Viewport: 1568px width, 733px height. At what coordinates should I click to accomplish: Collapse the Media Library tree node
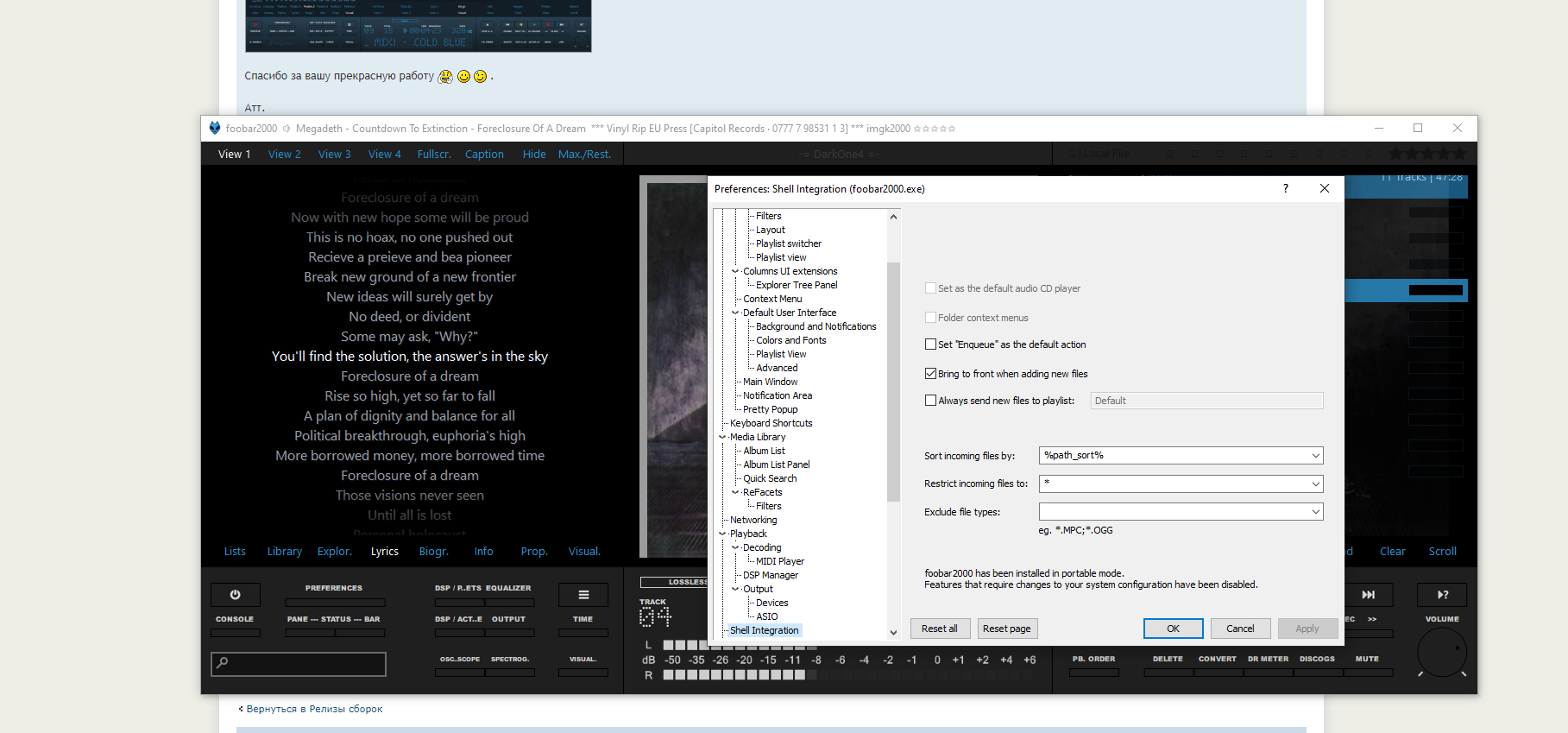tap(723, 437)
